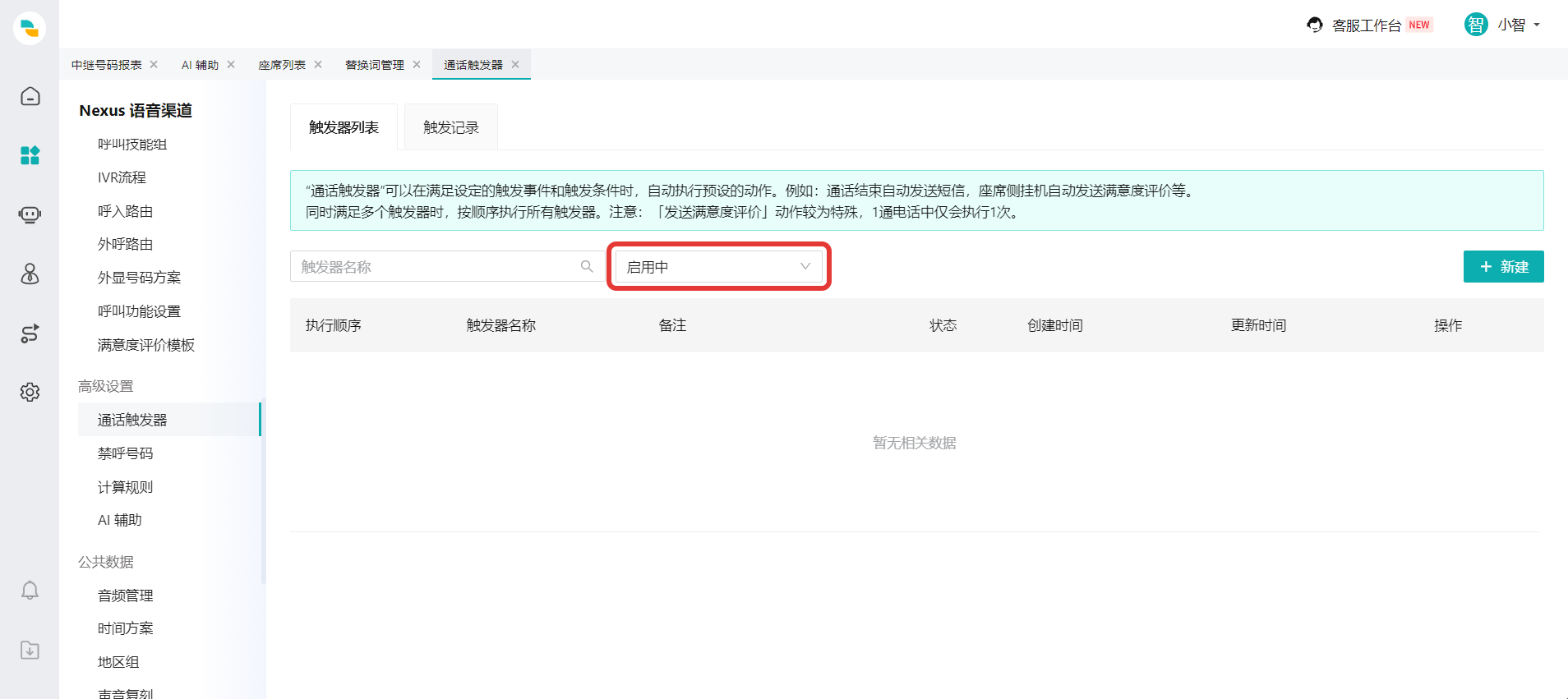
Task: Open the notification bell icon
Action: pos(30,590)
